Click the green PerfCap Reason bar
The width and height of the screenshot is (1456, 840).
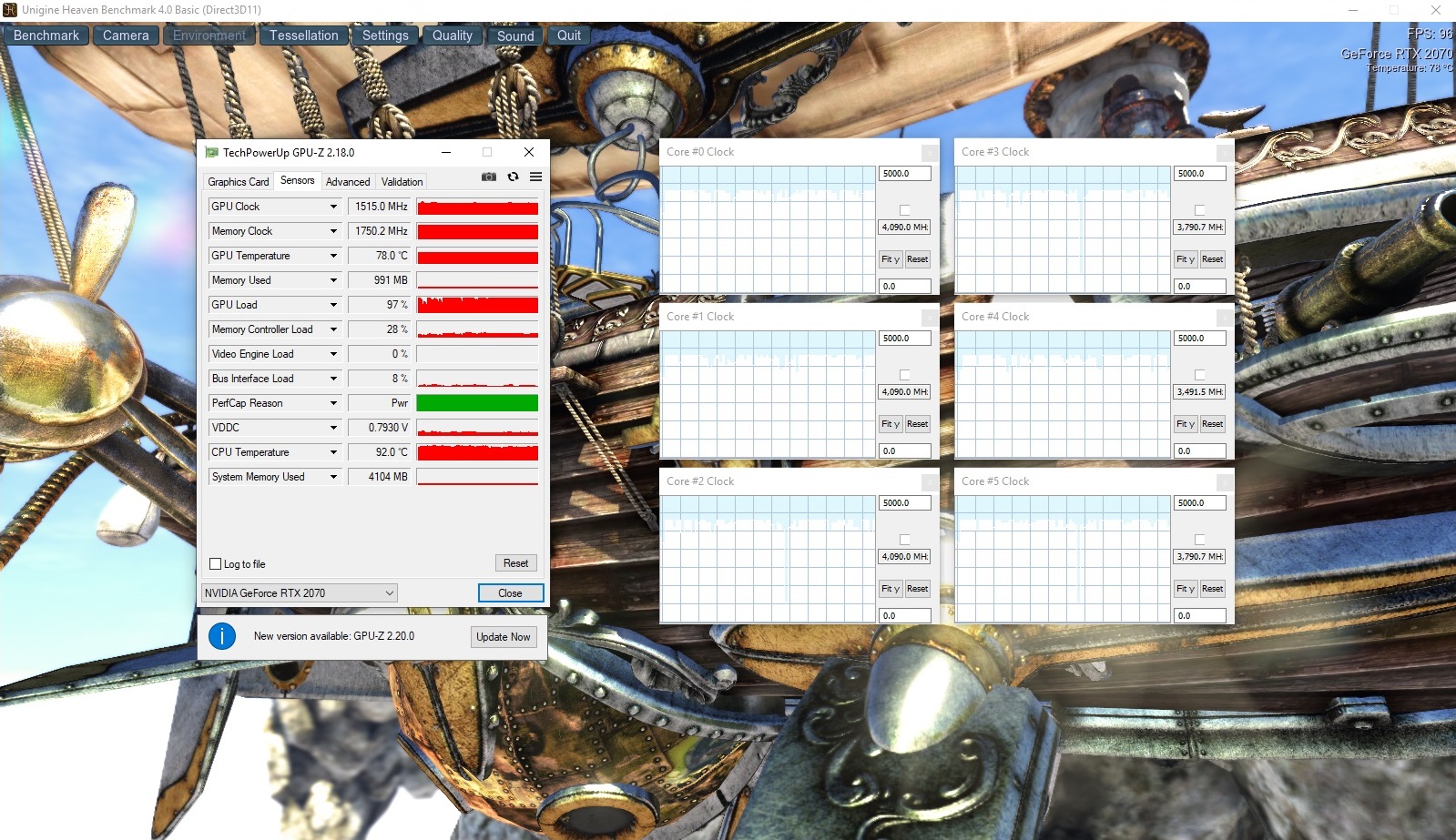[x=477, y=403]
